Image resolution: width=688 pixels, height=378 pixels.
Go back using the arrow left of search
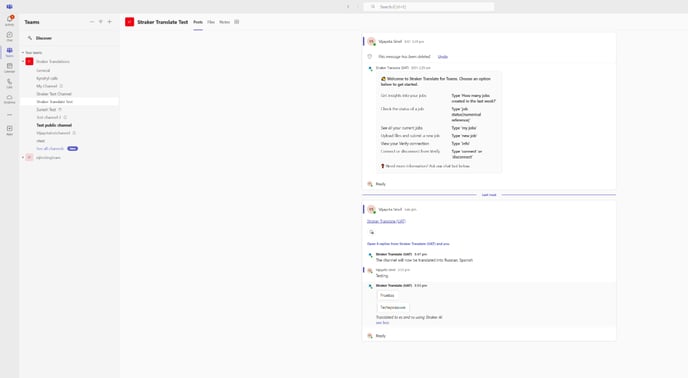348,7
